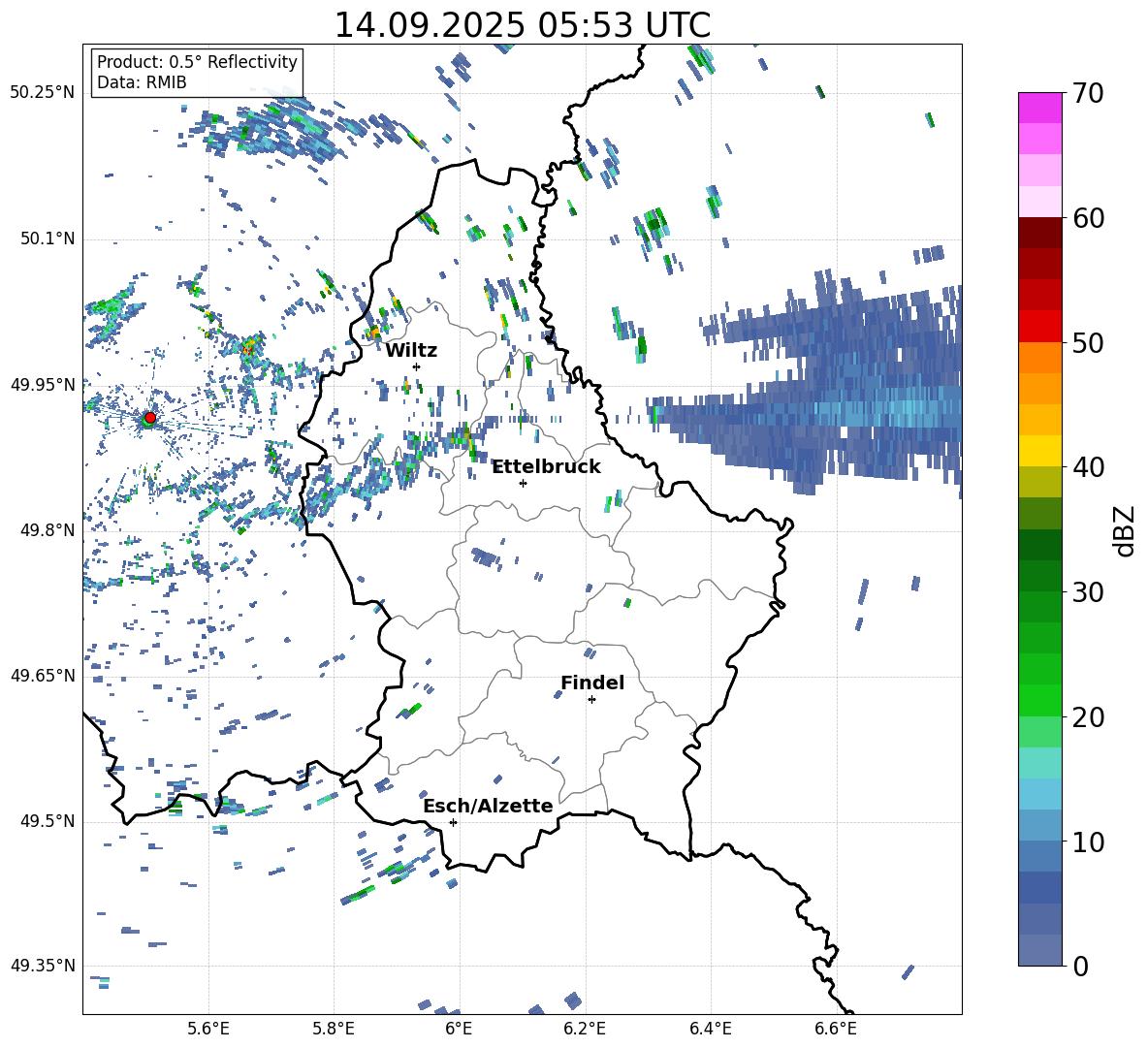The image size is (1148, 1048).
Task: Click latitude label 50.1°N
Action: click(x=47, y=239)
